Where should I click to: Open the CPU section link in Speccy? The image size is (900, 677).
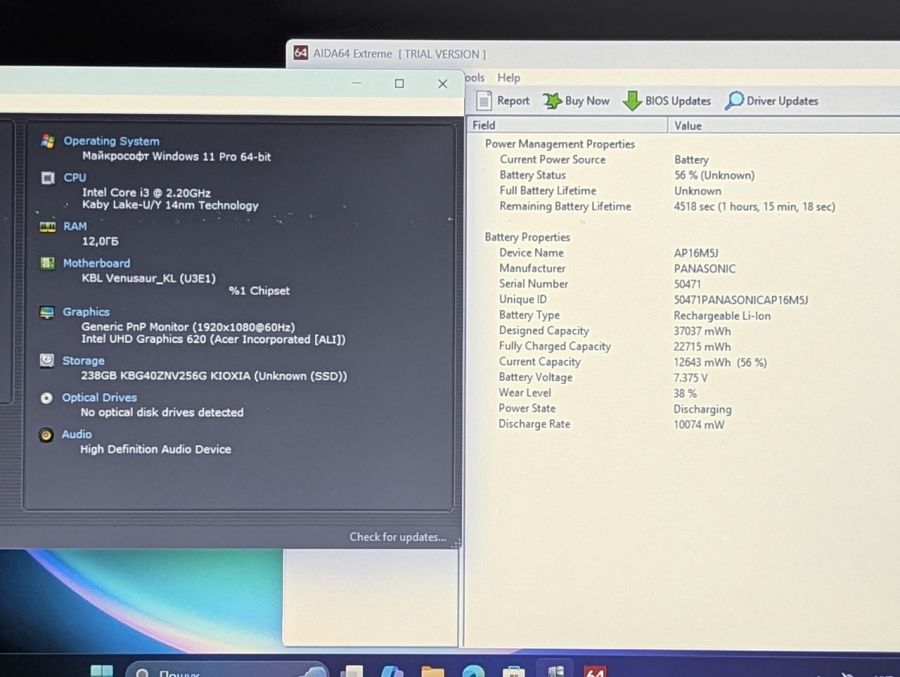tap(75, 177)
